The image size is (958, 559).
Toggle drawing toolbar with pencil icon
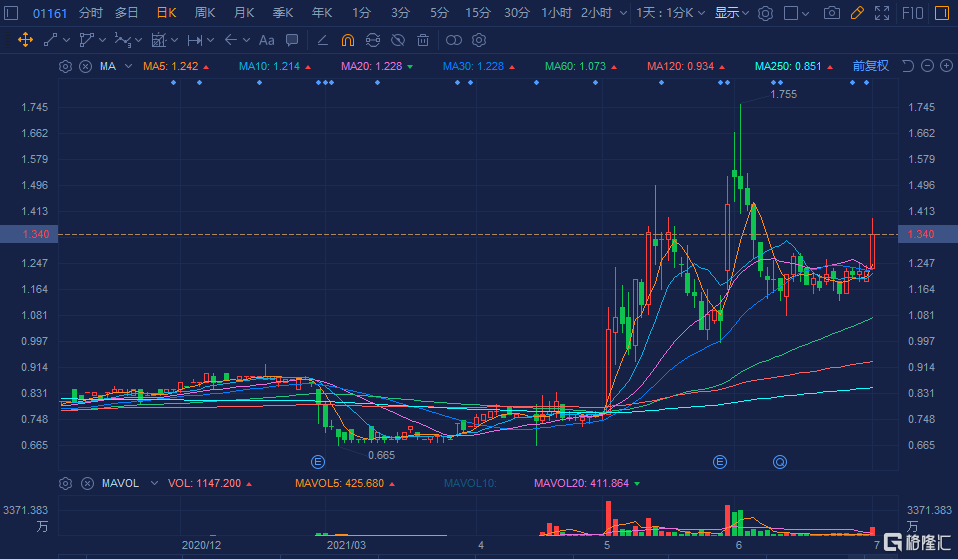coord(856,13)
